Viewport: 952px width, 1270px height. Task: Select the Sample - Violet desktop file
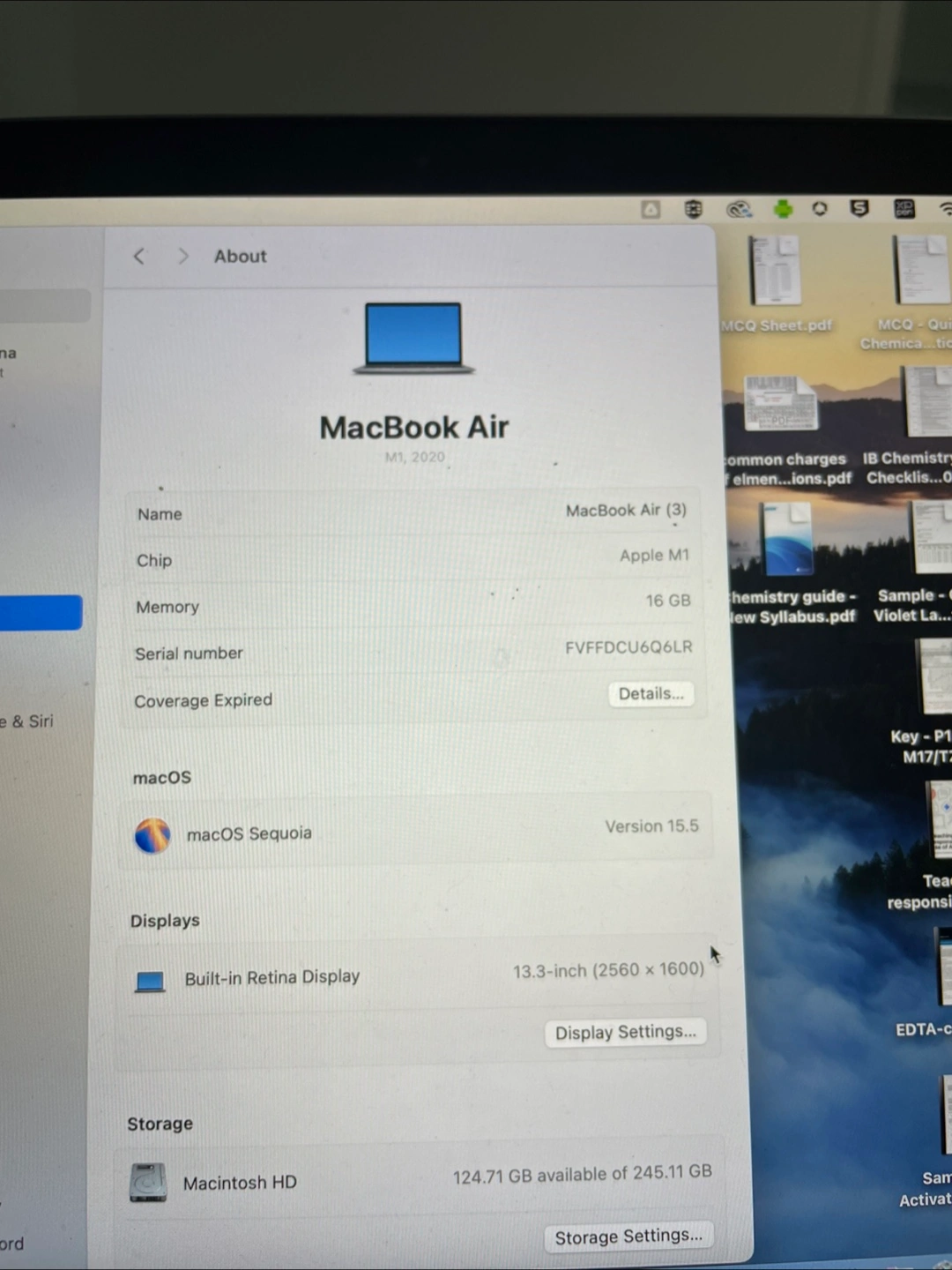[x=913, y=563]
